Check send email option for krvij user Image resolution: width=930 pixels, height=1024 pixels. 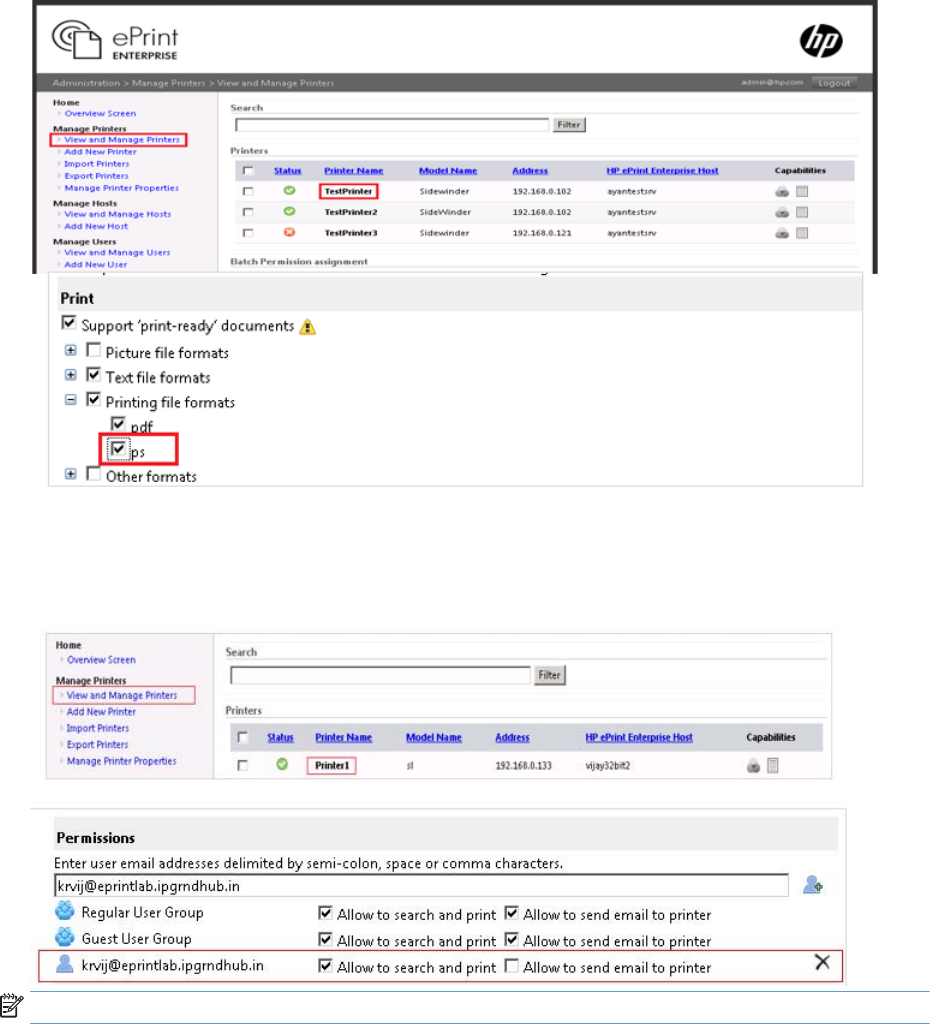coord(512,966)
